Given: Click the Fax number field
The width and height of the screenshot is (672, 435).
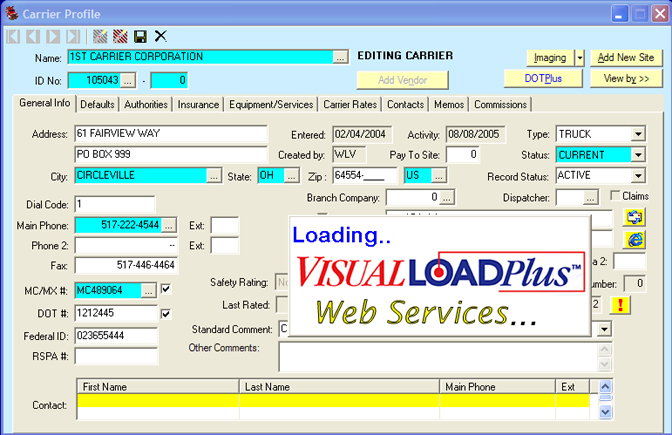Looking at the screenshot, I should pyautogui.click(x=126, y=265).
